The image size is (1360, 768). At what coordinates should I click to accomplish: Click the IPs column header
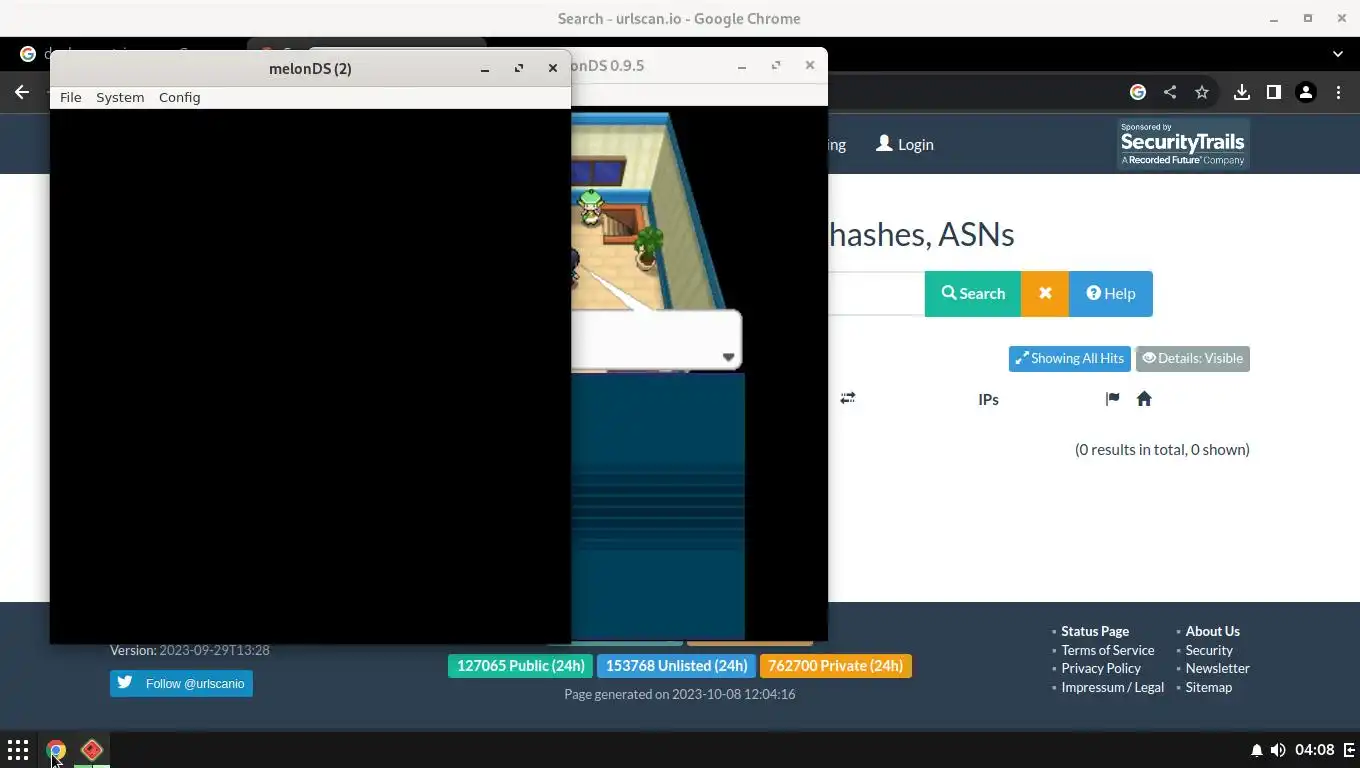988,399
